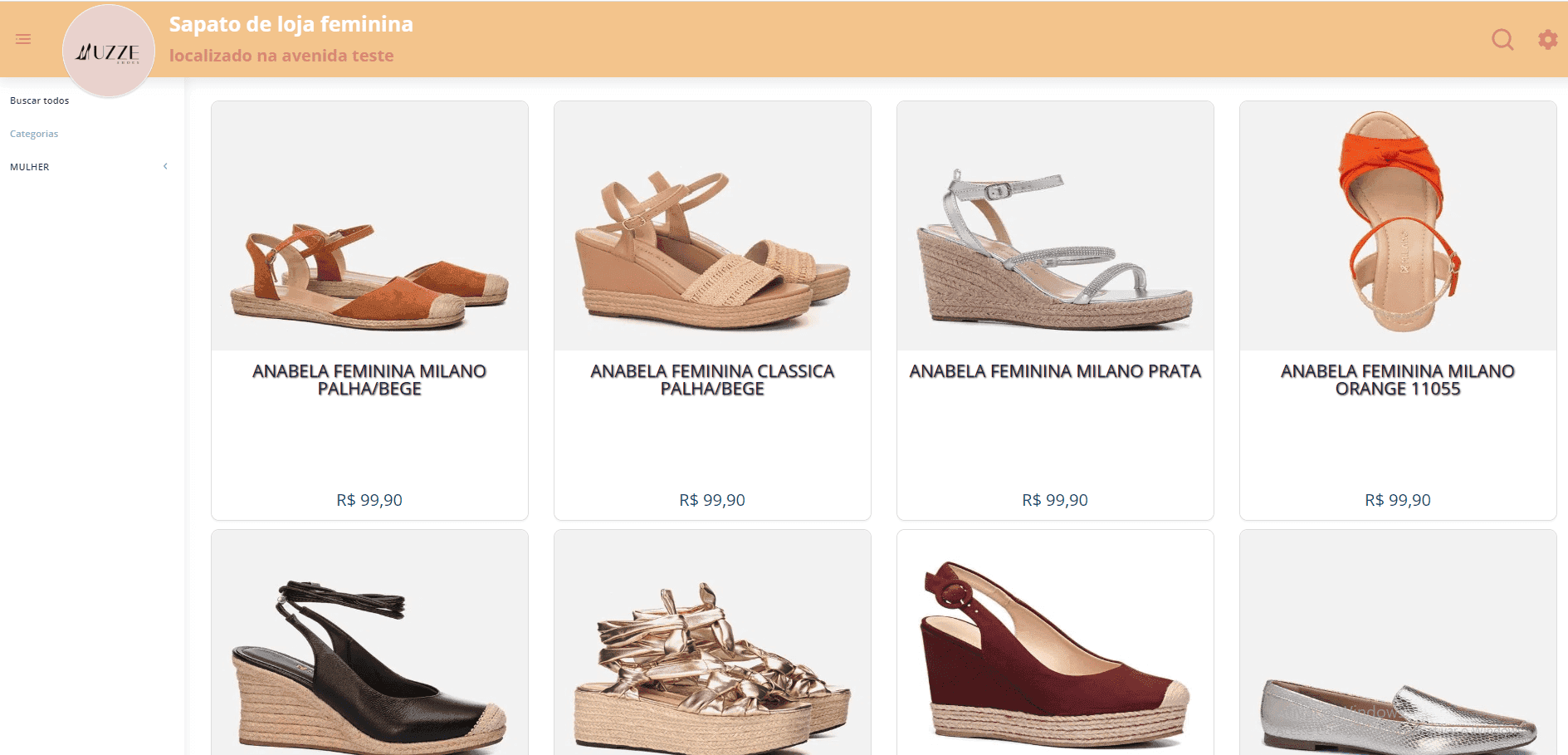The image size is (1568, 755).
Task: Open the silver Milano Prata sandal image
Action: [x=1055, y=226]
